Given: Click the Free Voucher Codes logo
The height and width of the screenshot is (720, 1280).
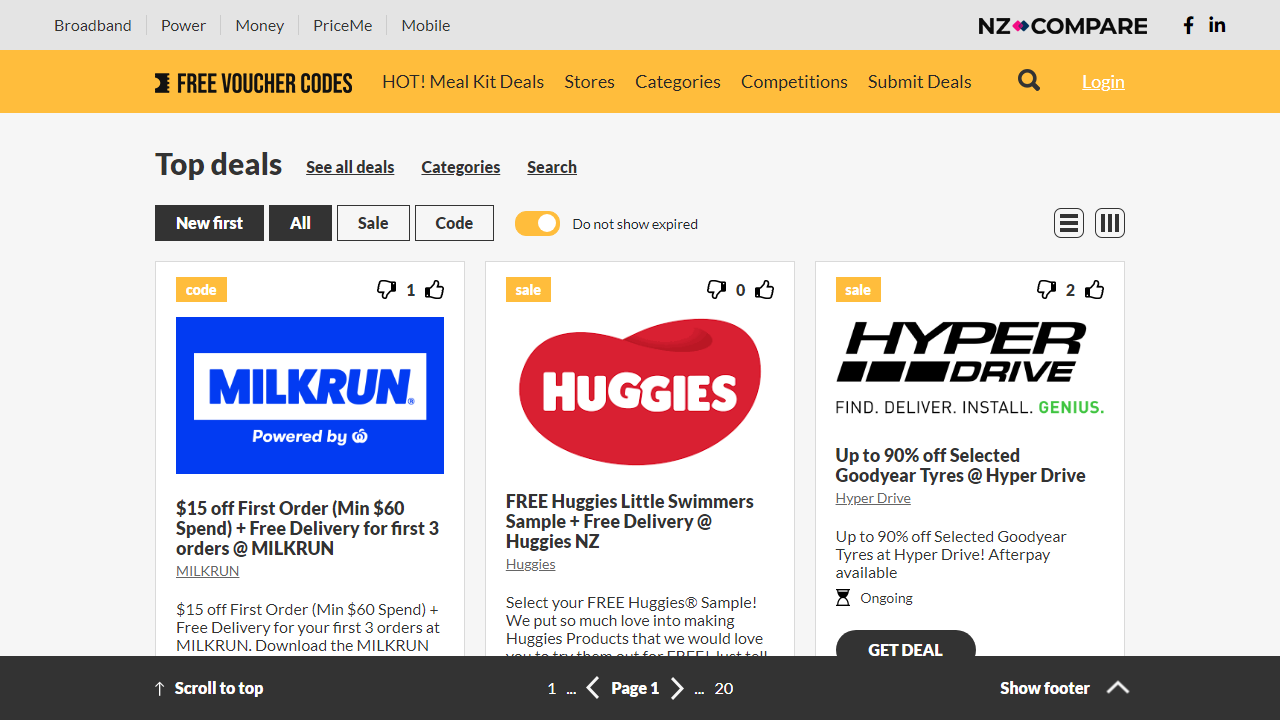Looking at the screenshot, I should point(253,82).
